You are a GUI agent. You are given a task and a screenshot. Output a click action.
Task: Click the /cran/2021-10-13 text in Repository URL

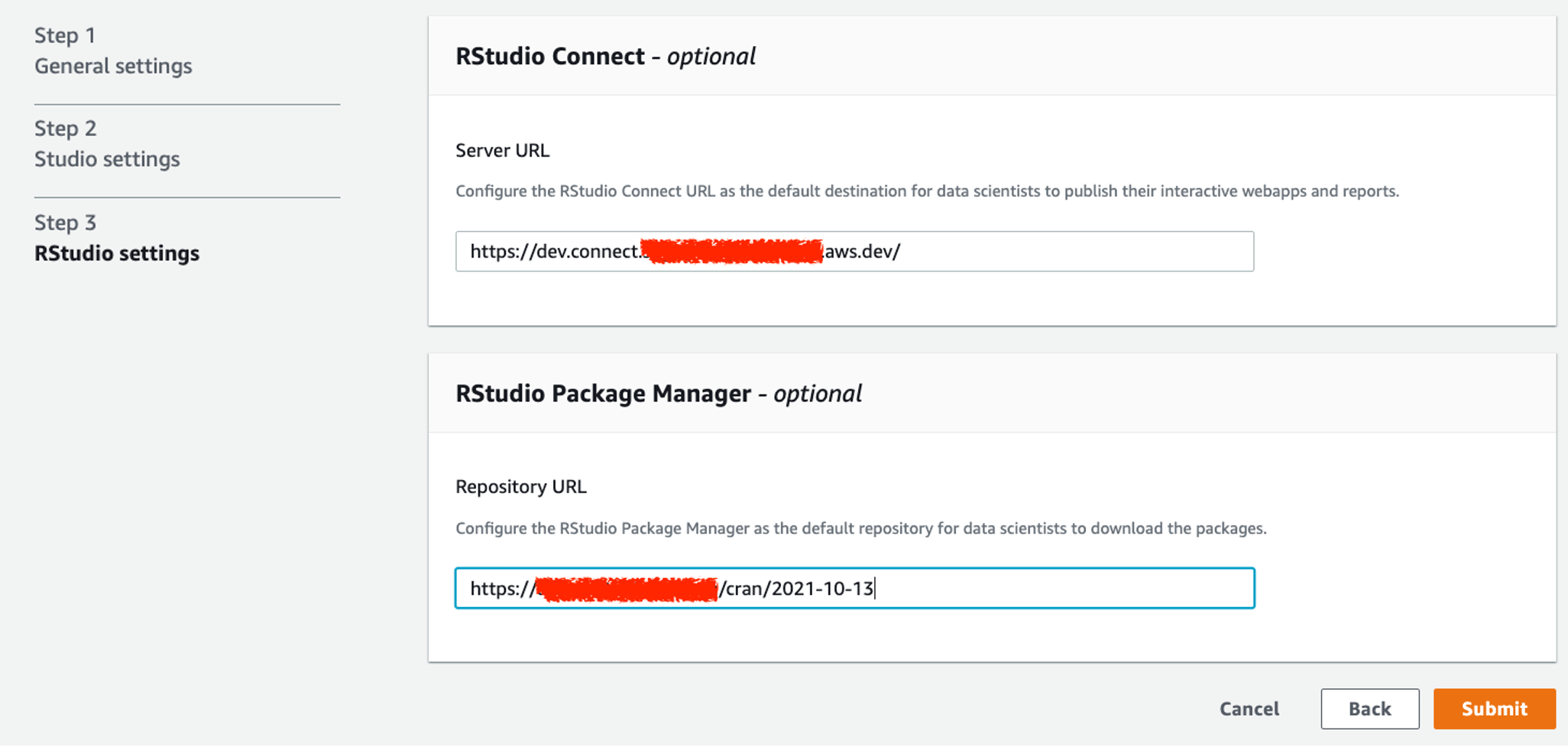coord(799,589)
